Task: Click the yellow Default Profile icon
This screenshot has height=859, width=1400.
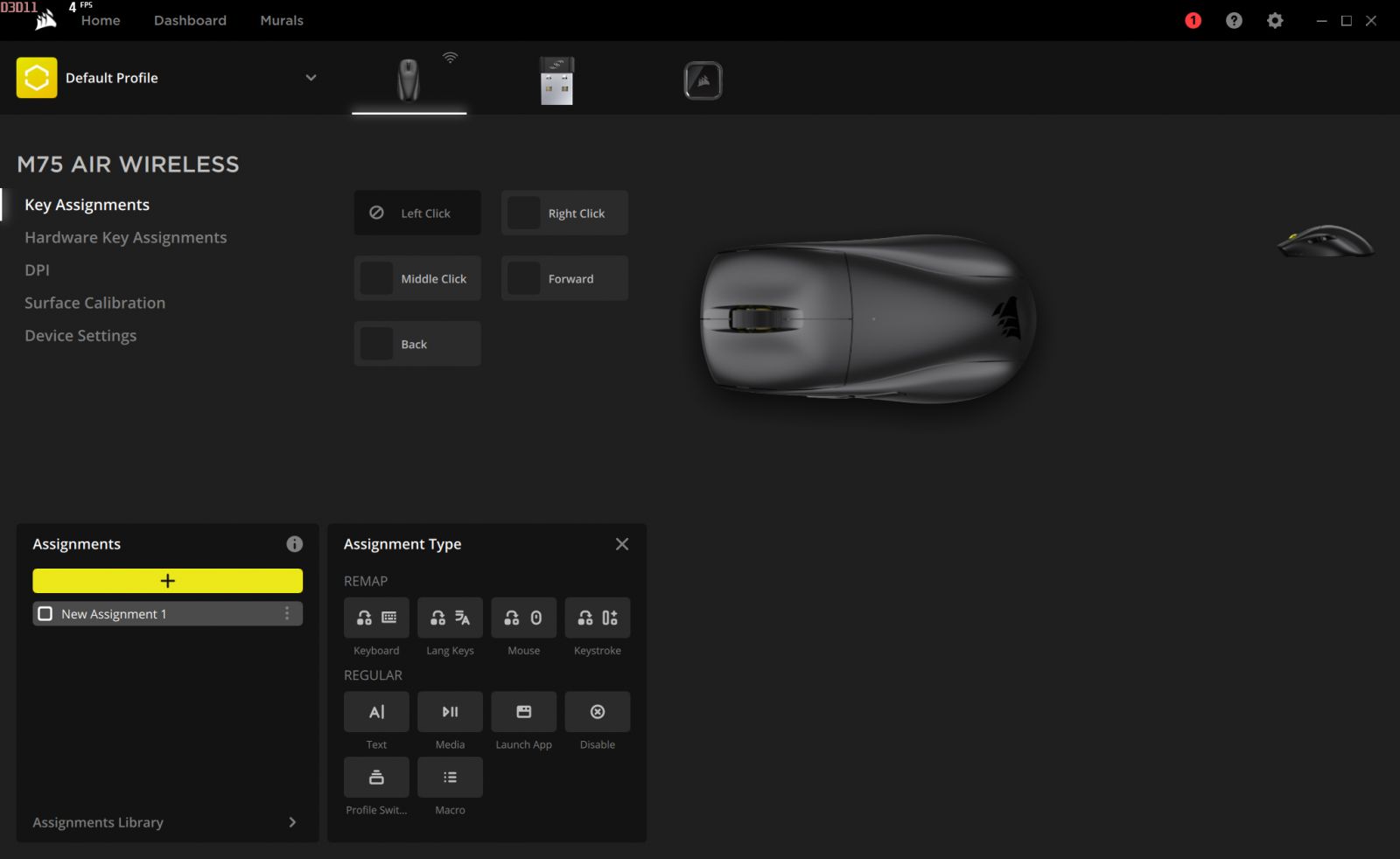Action: tap(37, 78)
